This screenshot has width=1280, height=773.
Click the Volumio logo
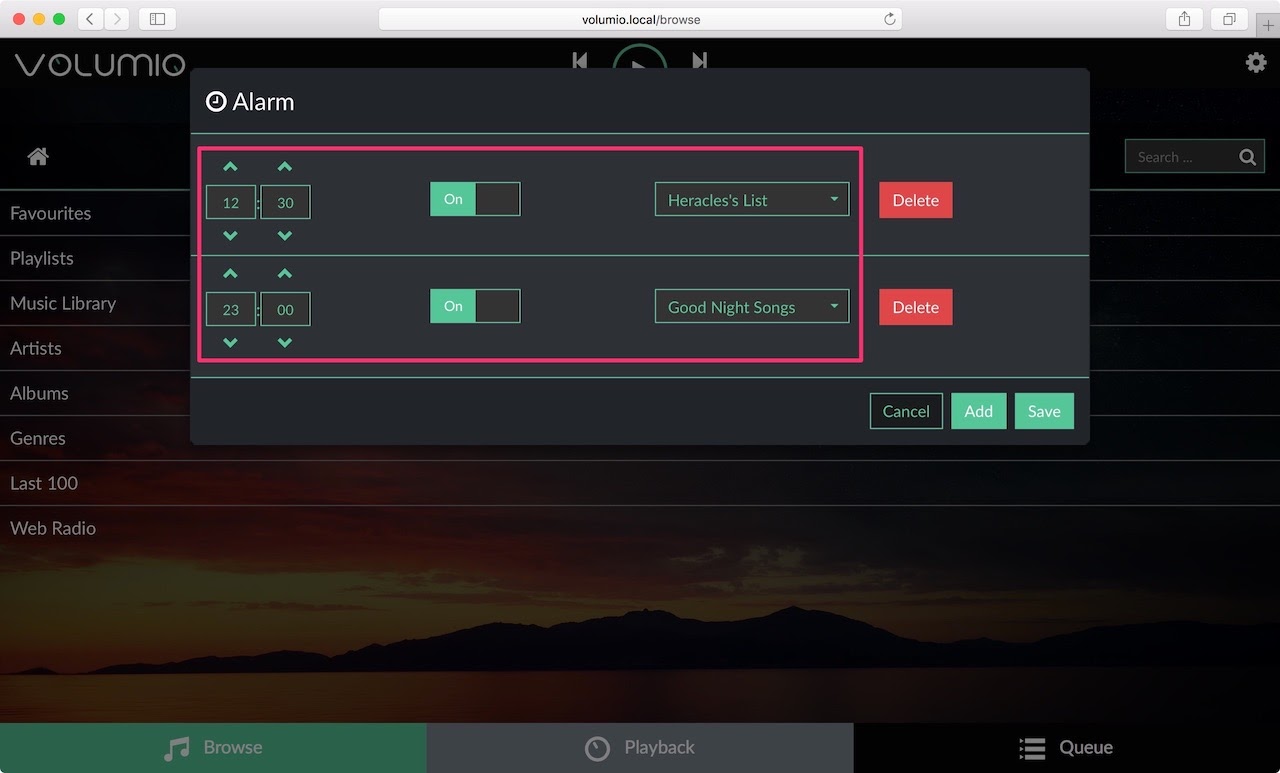[x=100, y=65]
